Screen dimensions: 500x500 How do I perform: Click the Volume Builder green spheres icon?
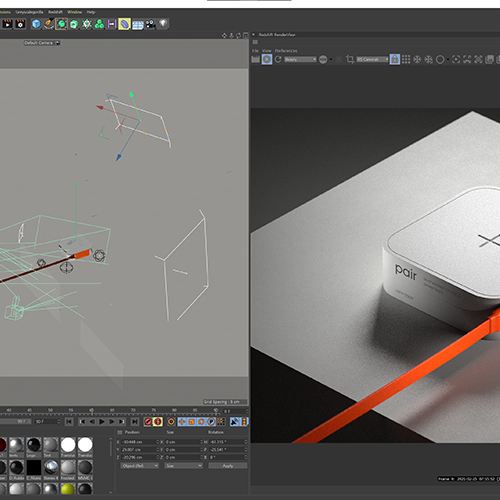pyautogui.click(x=99, y=24)
